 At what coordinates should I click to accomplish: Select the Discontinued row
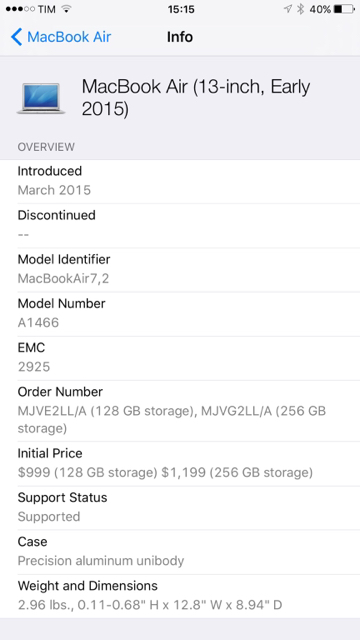click(180, 225)
